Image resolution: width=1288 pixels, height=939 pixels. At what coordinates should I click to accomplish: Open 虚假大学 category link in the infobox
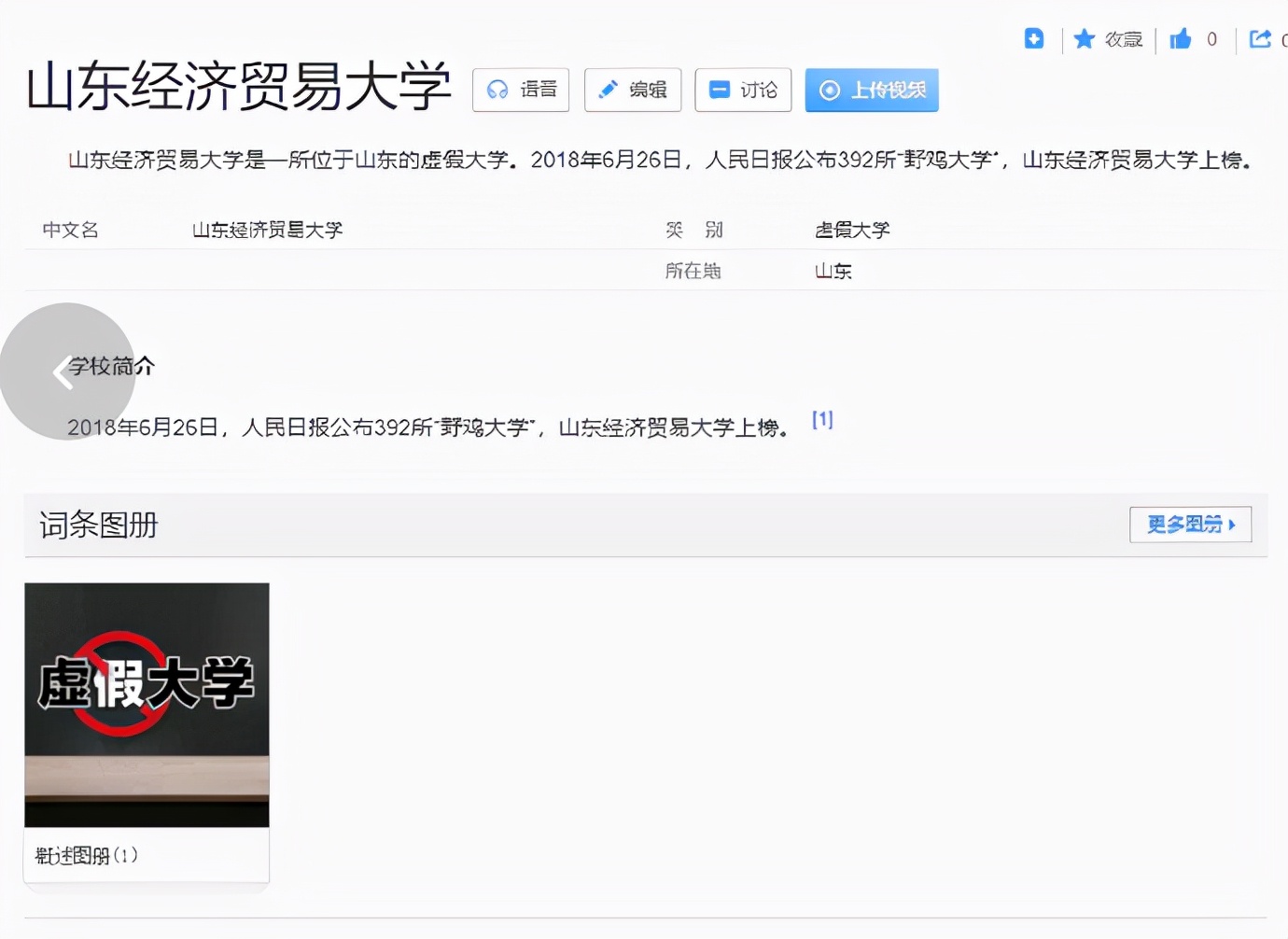tap(850, 229)
